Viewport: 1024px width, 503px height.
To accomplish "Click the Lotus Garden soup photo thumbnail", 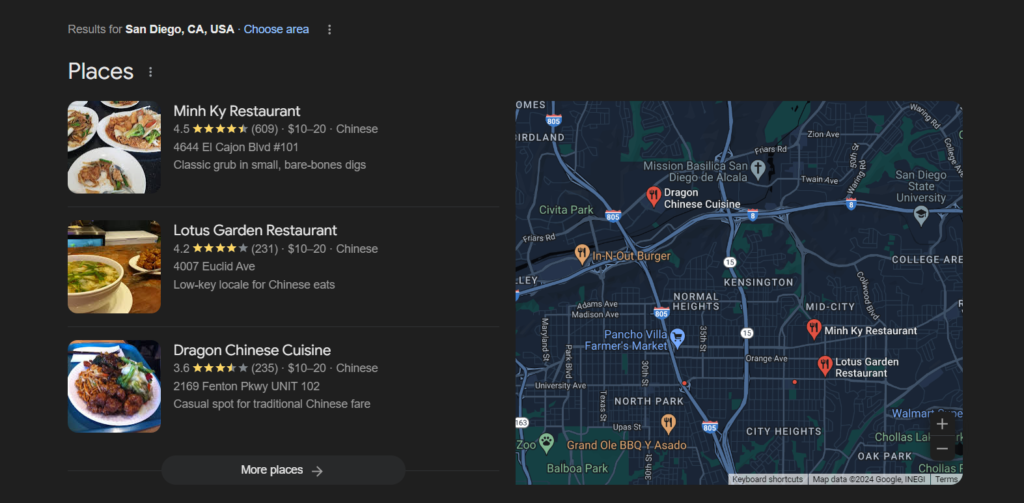I will pyautogui.click(x=114, y=267).
